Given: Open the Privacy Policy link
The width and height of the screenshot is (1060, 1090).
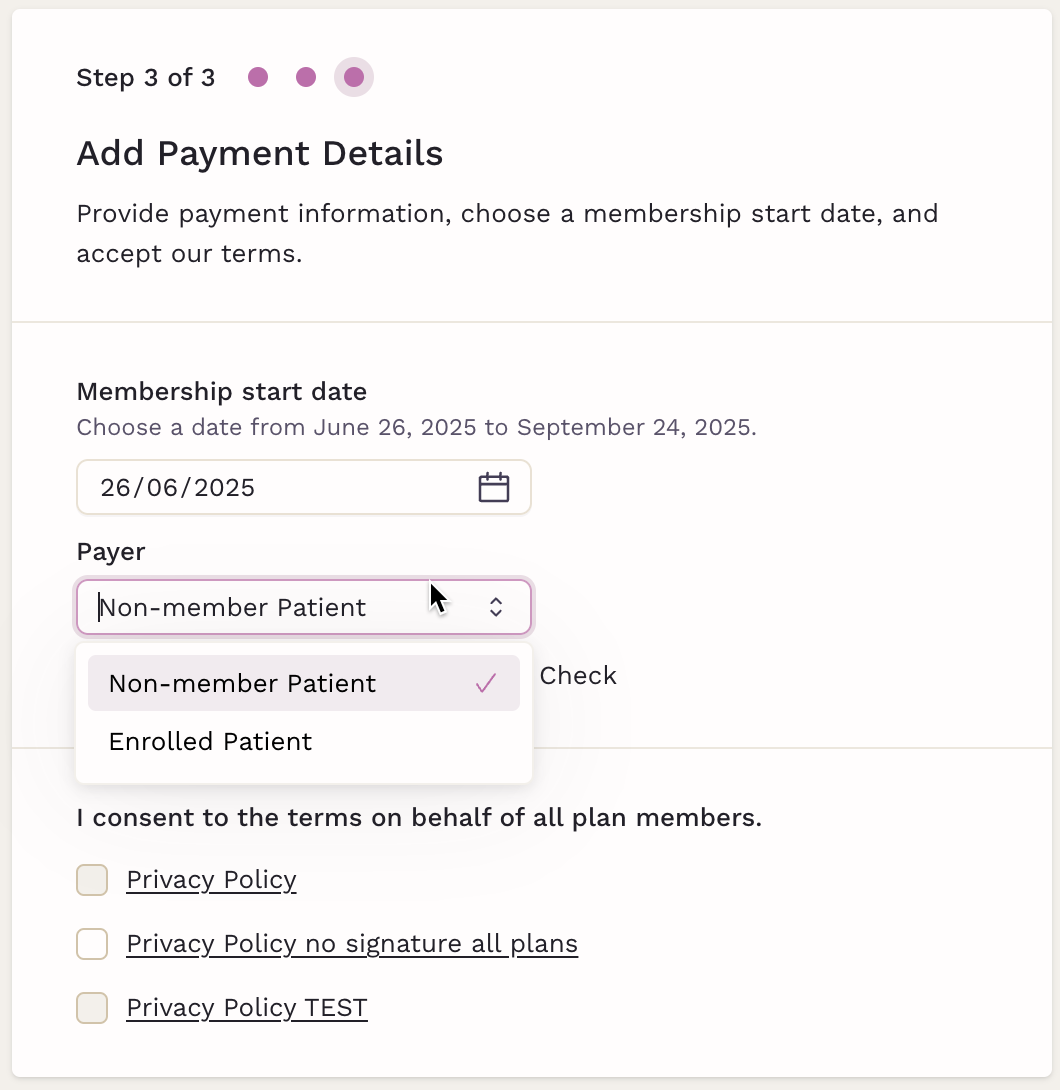Looking at the screenshot, I should pos(211,880).
